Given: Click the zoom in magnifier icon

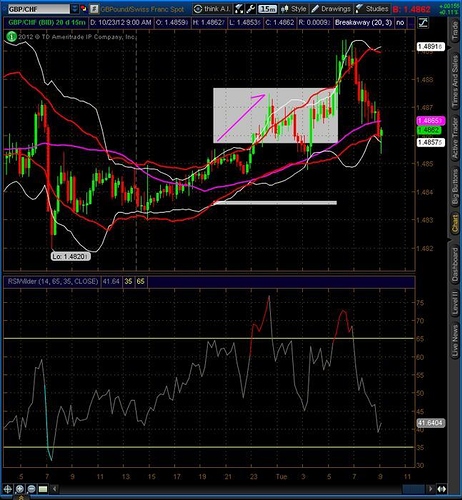Looking at the screenshot, I should pyautogui.click(x=20, y=489).
